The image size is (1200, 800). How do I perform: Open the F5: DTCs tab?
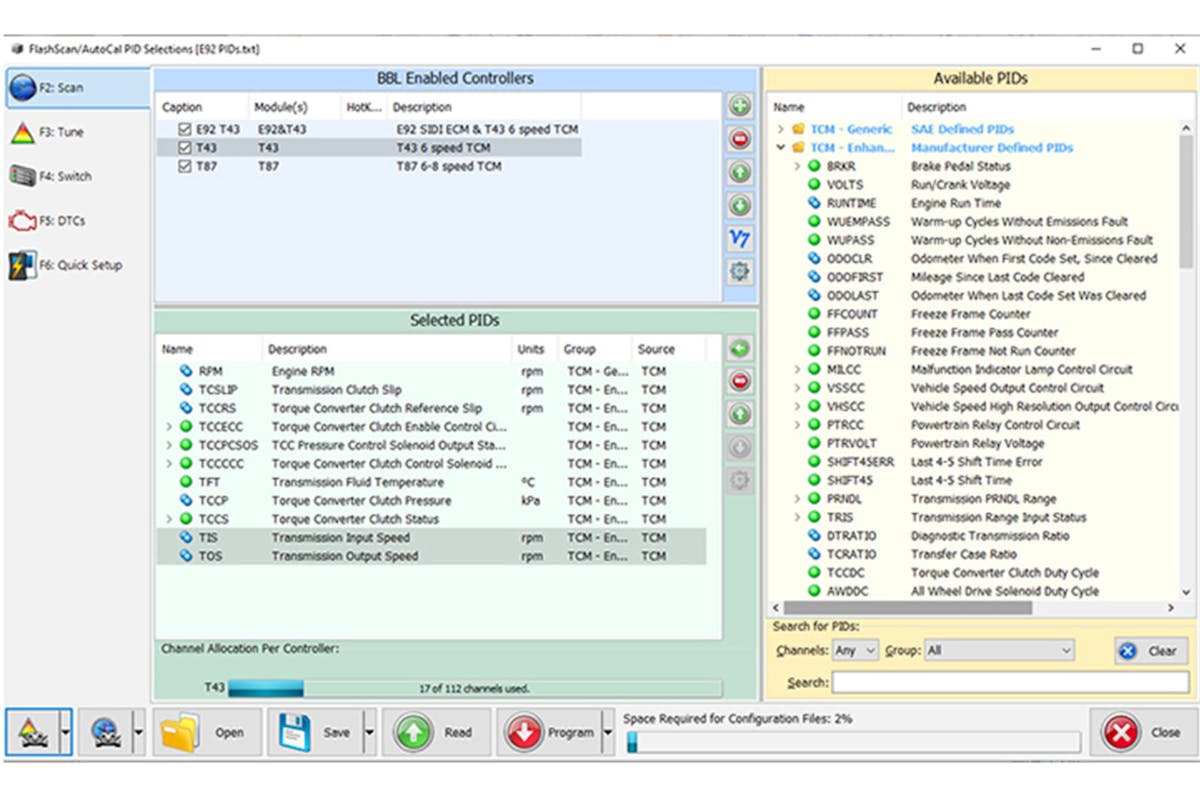click(x=62, y=221)
